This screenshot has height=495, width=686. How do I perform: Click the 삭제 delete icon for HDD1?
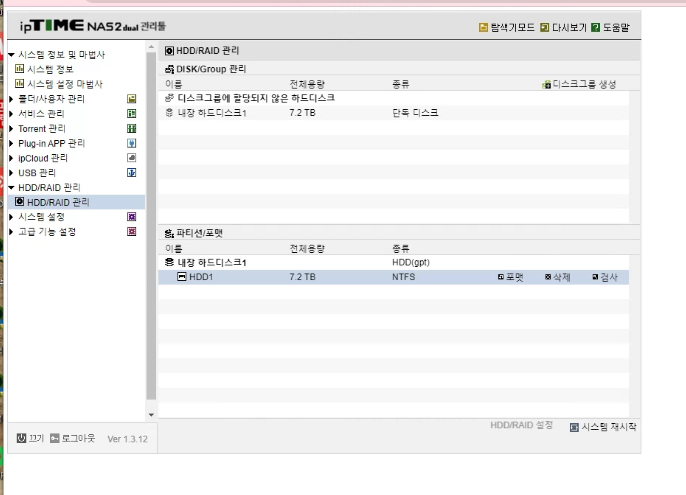548,277
